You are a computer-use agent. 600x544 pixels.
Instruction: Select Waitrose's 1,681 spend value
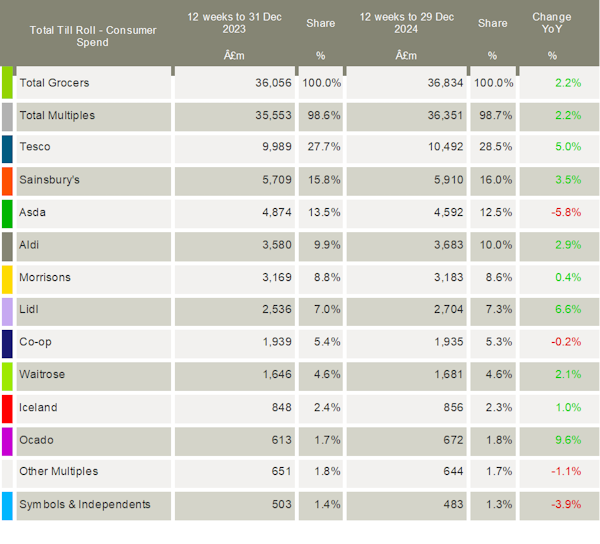(x=448, y=374)
